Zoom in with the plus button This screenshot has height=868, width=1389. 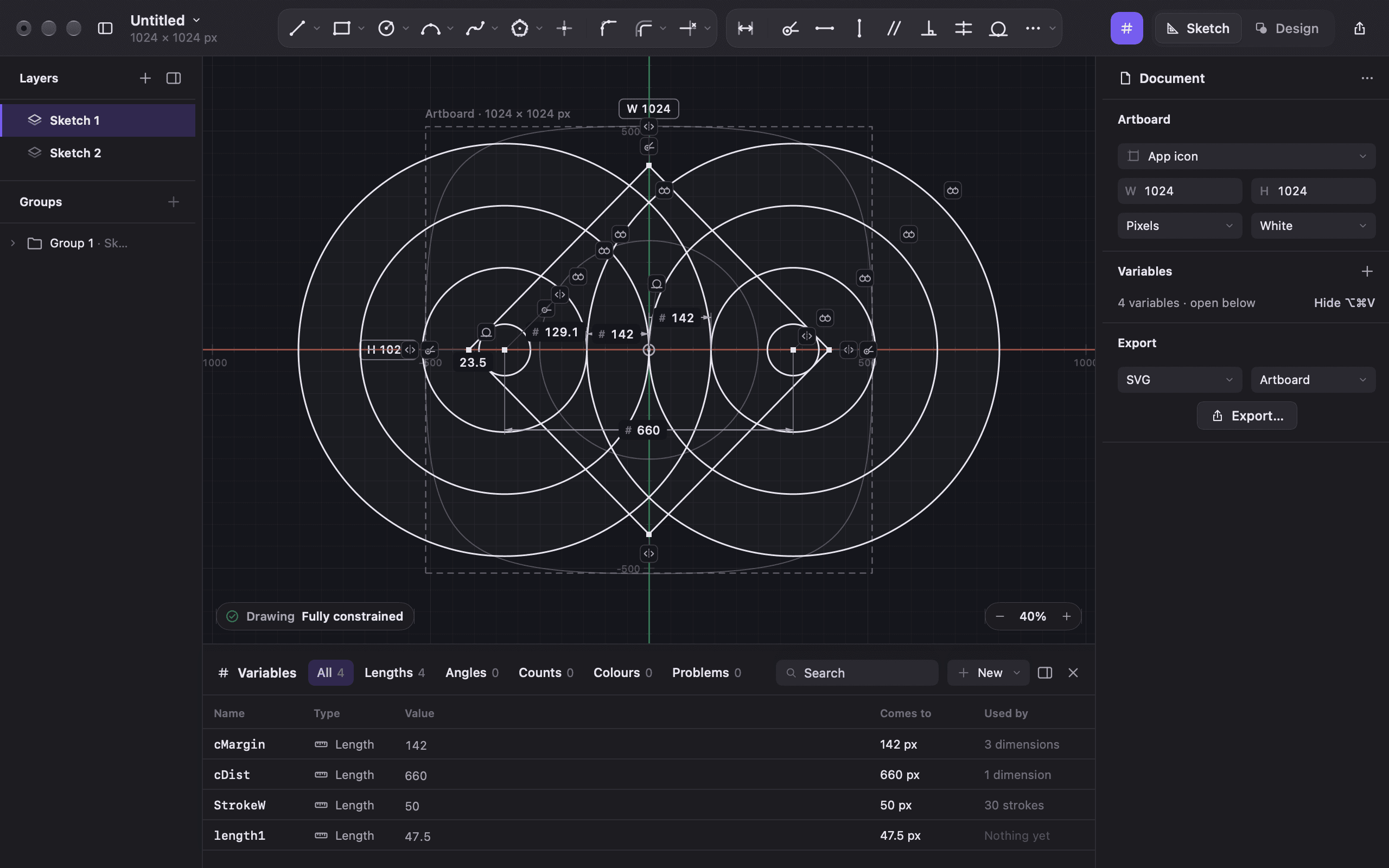coord(1066,616)
